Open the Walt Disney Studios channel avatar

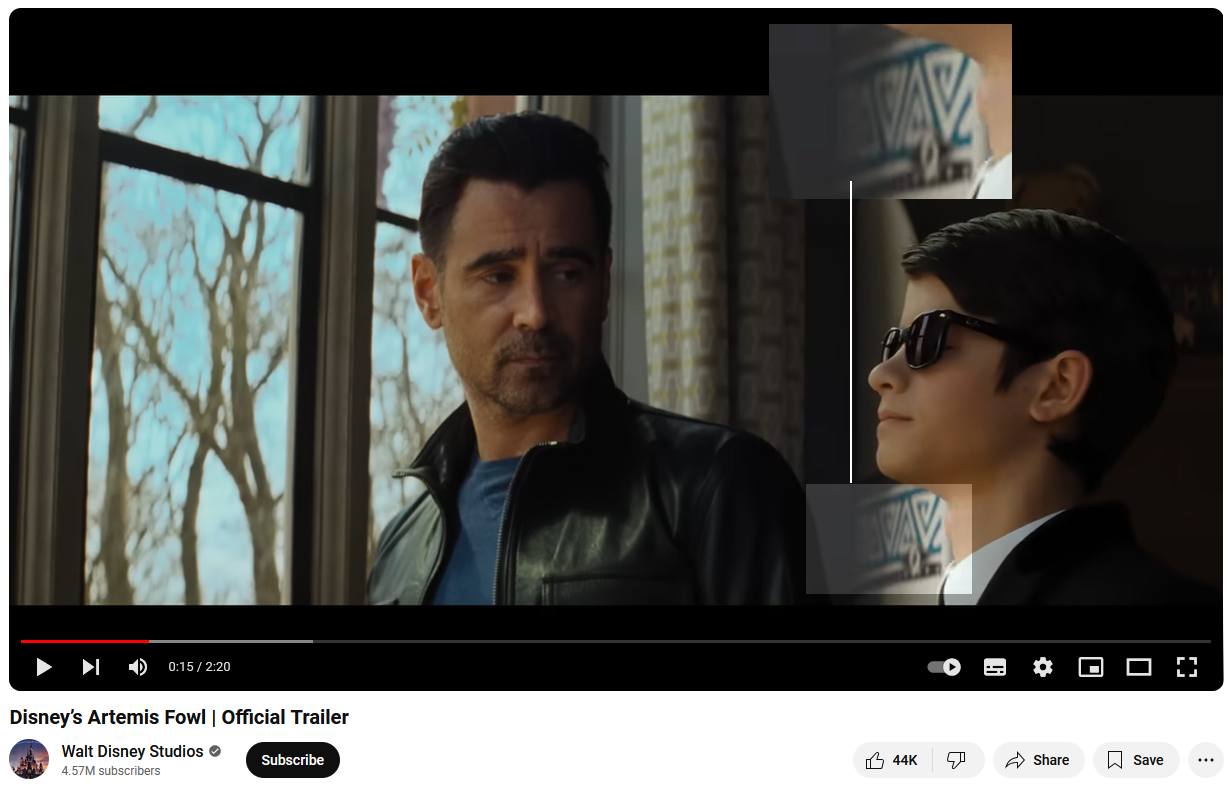[29, 759]
